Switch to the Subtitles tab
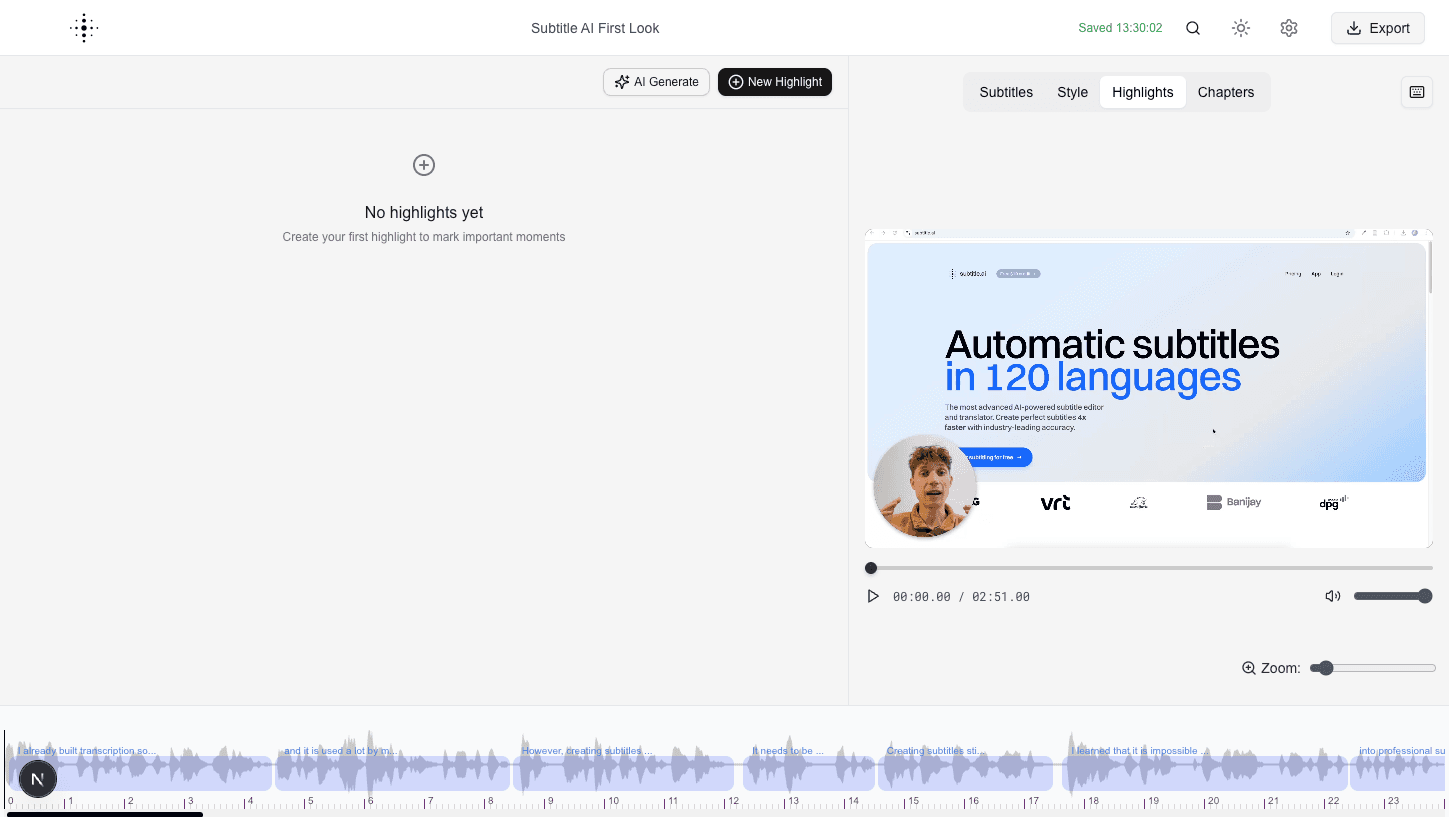The width and height of the screenshot is (1449, 817). click(1005, 91)
